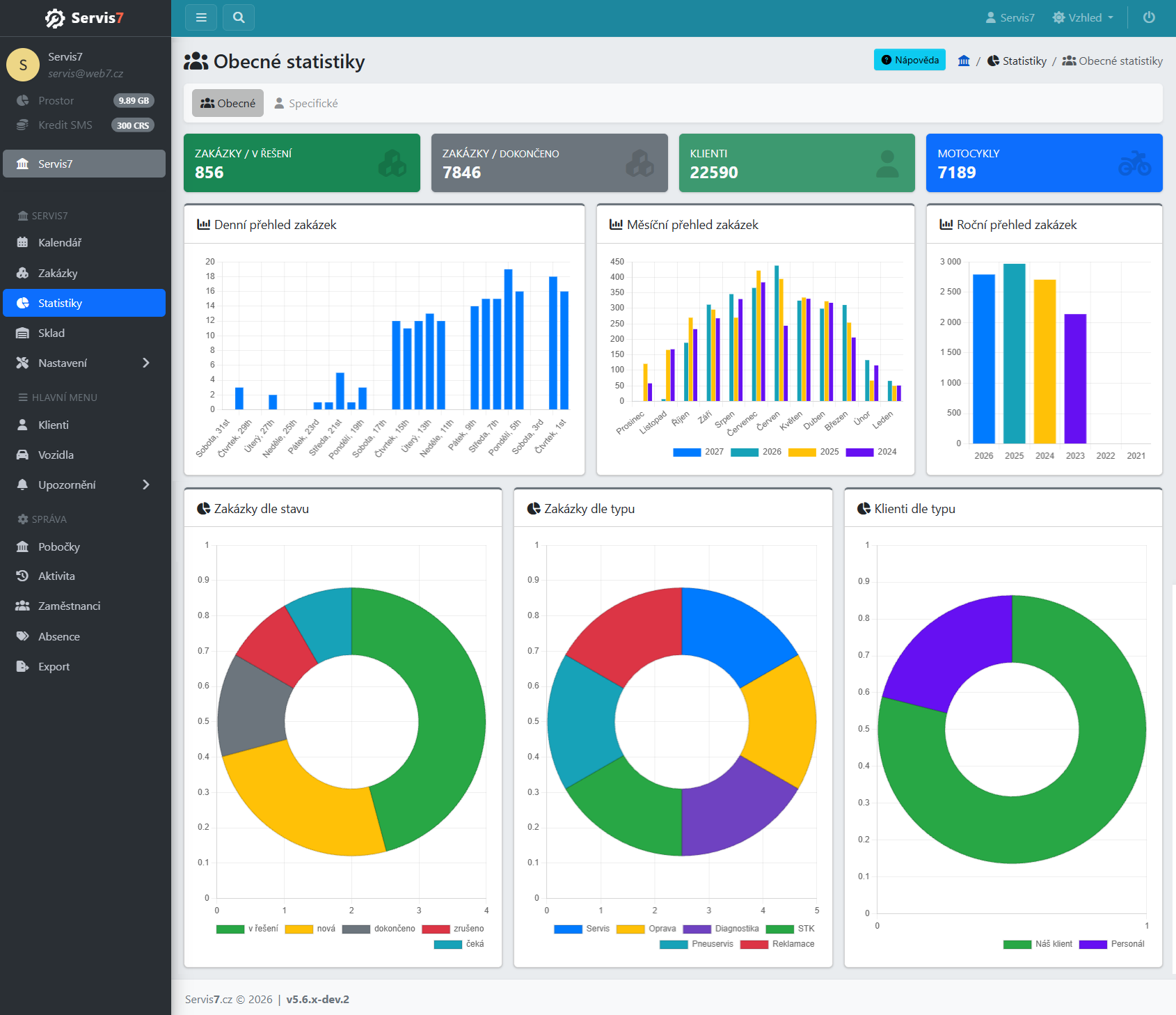Toggle 'dokončeno' legend swatch
Viewport: 1176px width, 1015px height.
point(356,929)
